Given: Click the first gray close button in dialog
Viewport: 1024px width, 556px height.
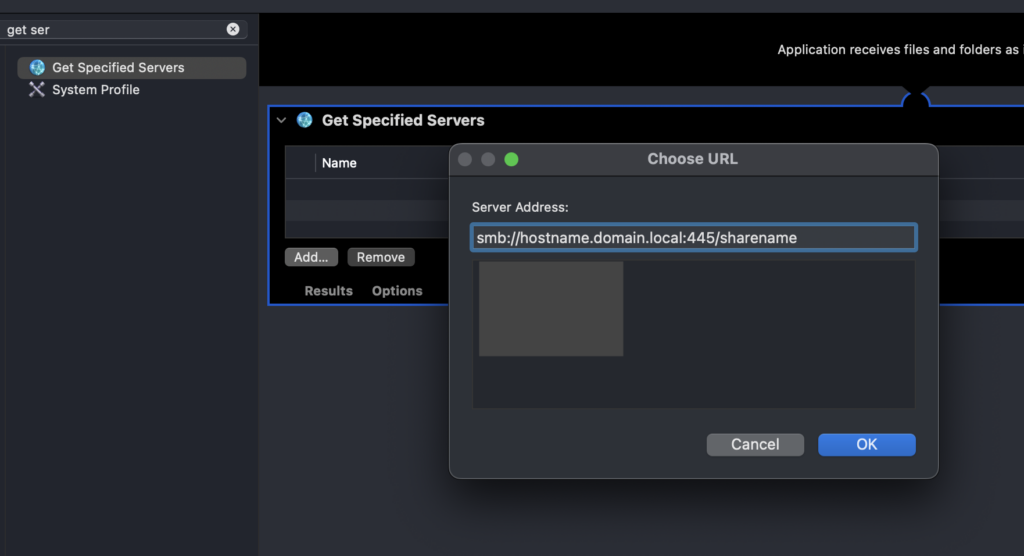Looking at the screenshot, I should [465, 159].
